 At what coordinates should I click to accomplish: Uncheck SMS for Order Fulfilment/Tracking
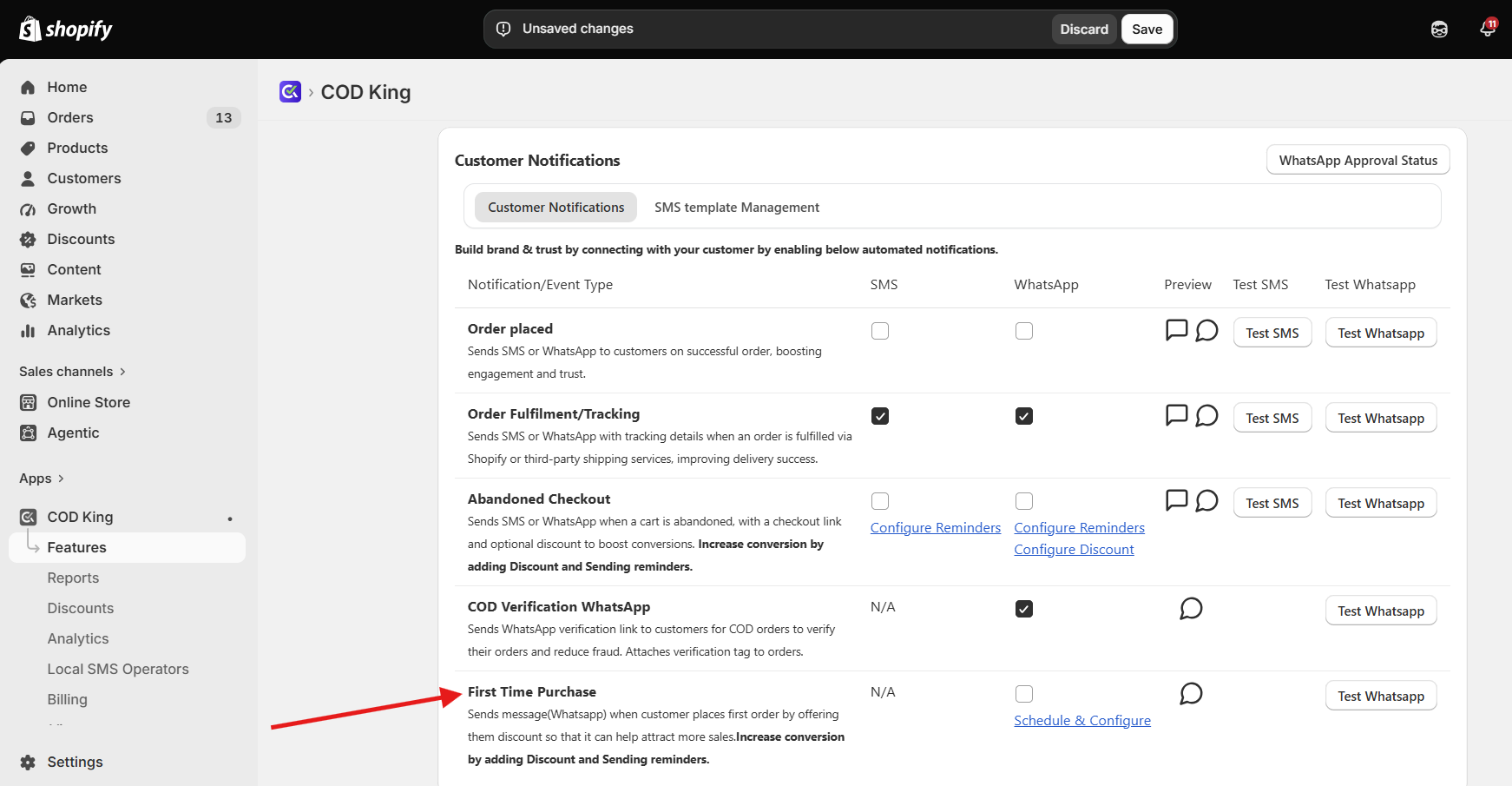click(x=880, y=416)
